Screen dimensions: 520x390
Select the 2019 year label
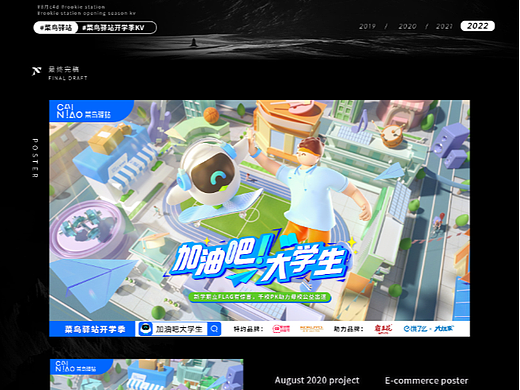(367, 26)
